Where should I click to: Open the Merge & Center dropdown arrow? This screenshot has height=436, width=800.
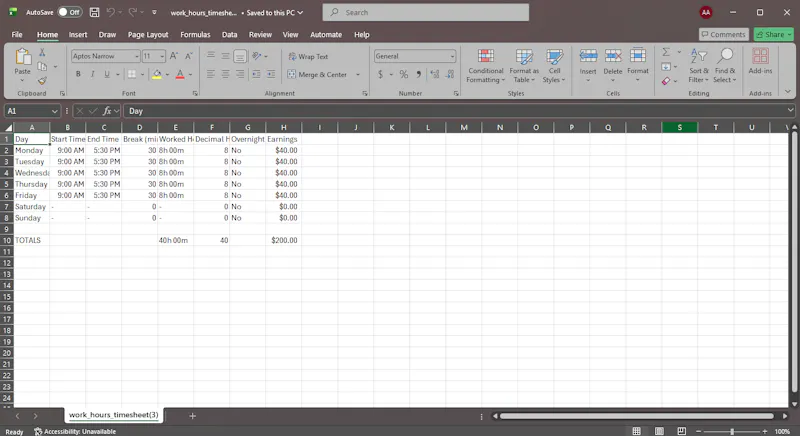[x=358, y=74]
